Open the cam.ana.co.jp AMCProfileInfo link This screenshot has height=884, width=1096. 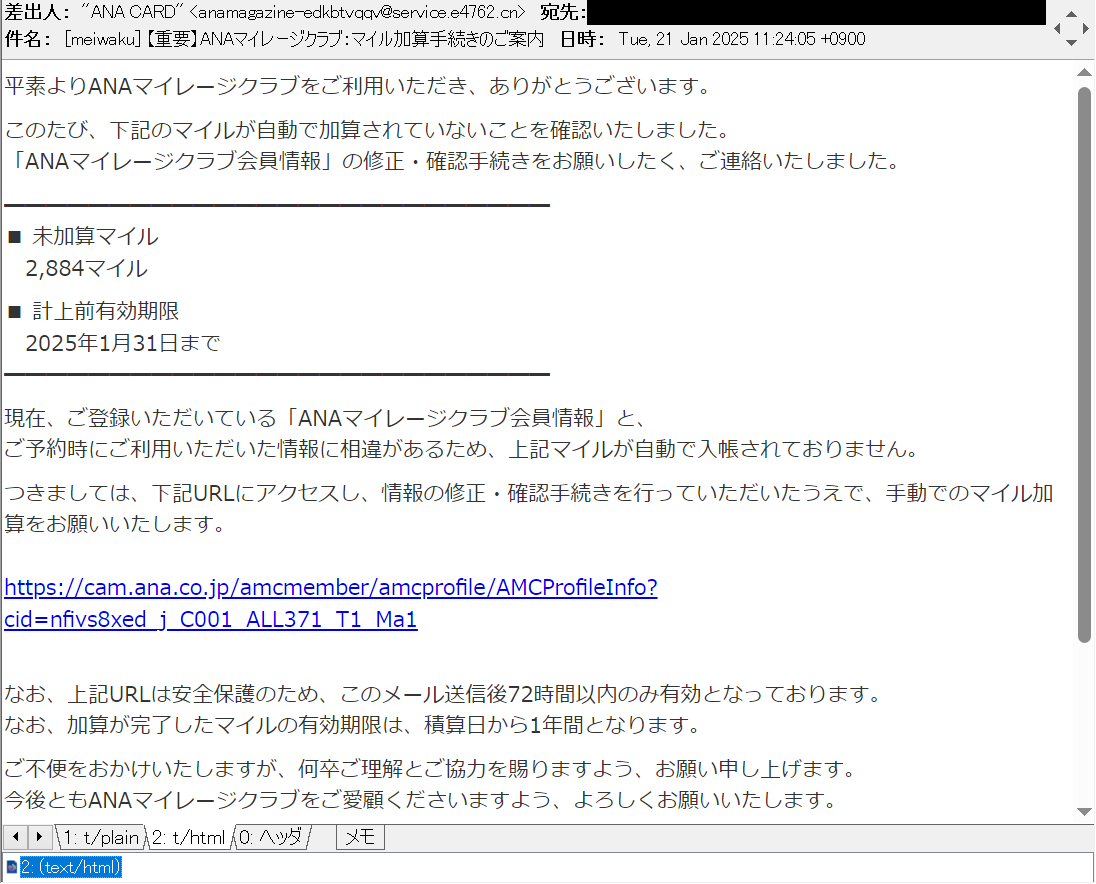[331, 603]
